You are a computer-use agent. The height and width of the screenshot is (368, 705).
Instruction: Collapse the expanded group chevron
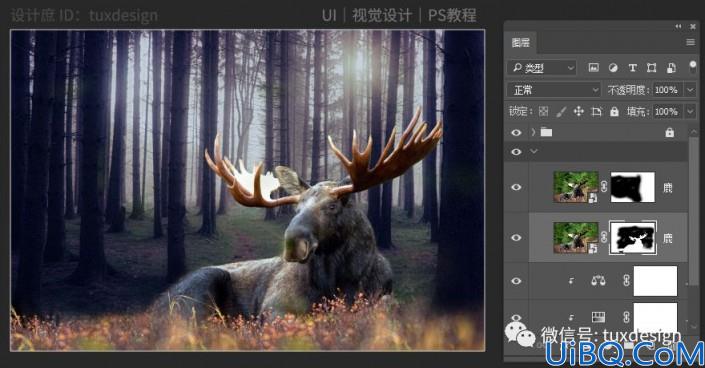pos(534,151)
